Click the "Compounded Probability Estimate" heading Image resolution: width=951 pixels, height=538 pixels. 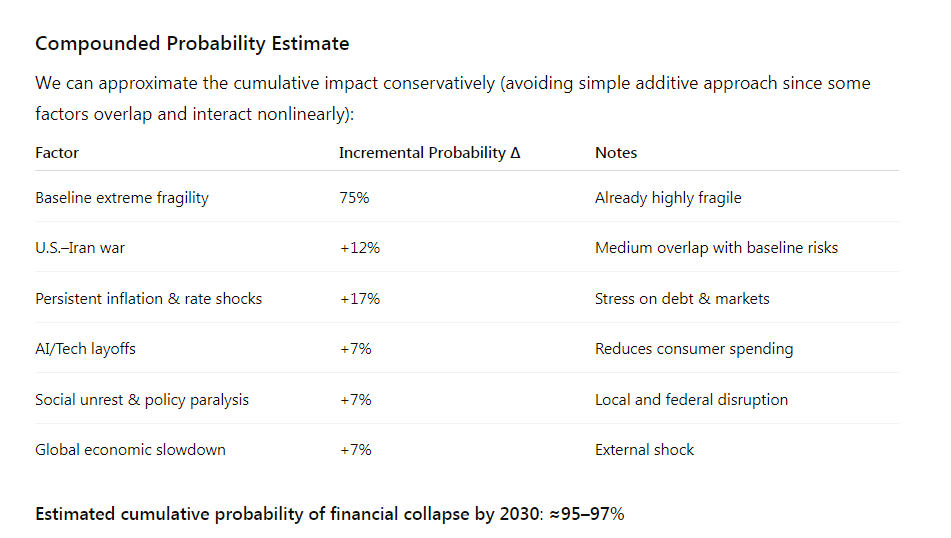(192, 44)
